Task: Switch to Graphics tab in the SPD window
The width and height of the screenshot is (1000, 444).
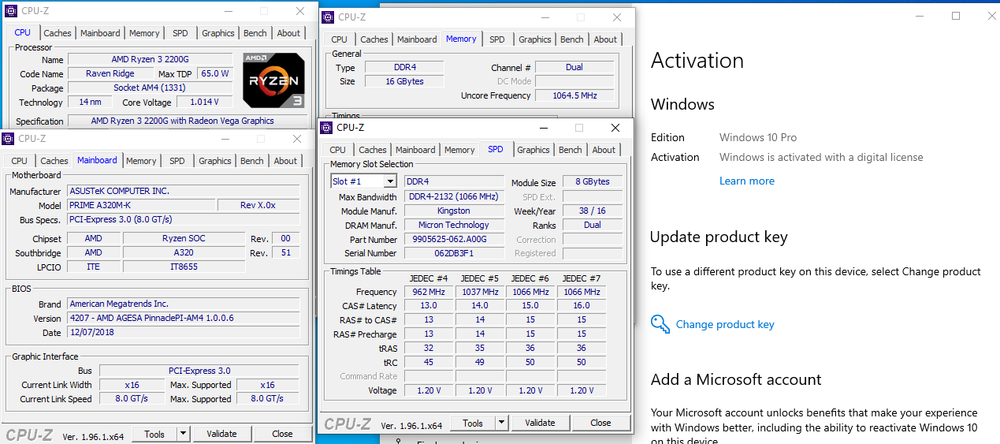Action: click(533, 150)
